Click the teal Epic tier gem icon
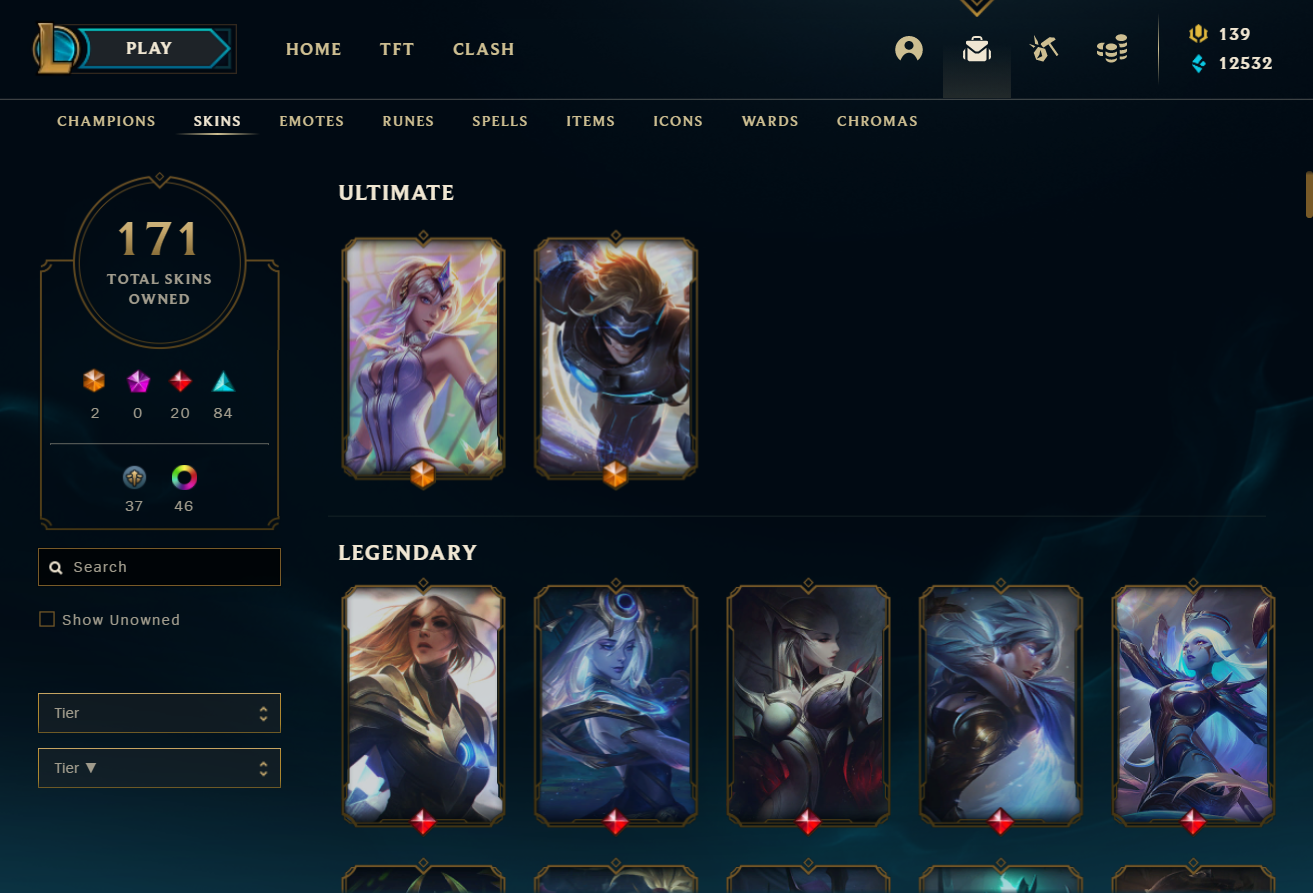This screenshot has width=1313, height=893. click(223, 381)
